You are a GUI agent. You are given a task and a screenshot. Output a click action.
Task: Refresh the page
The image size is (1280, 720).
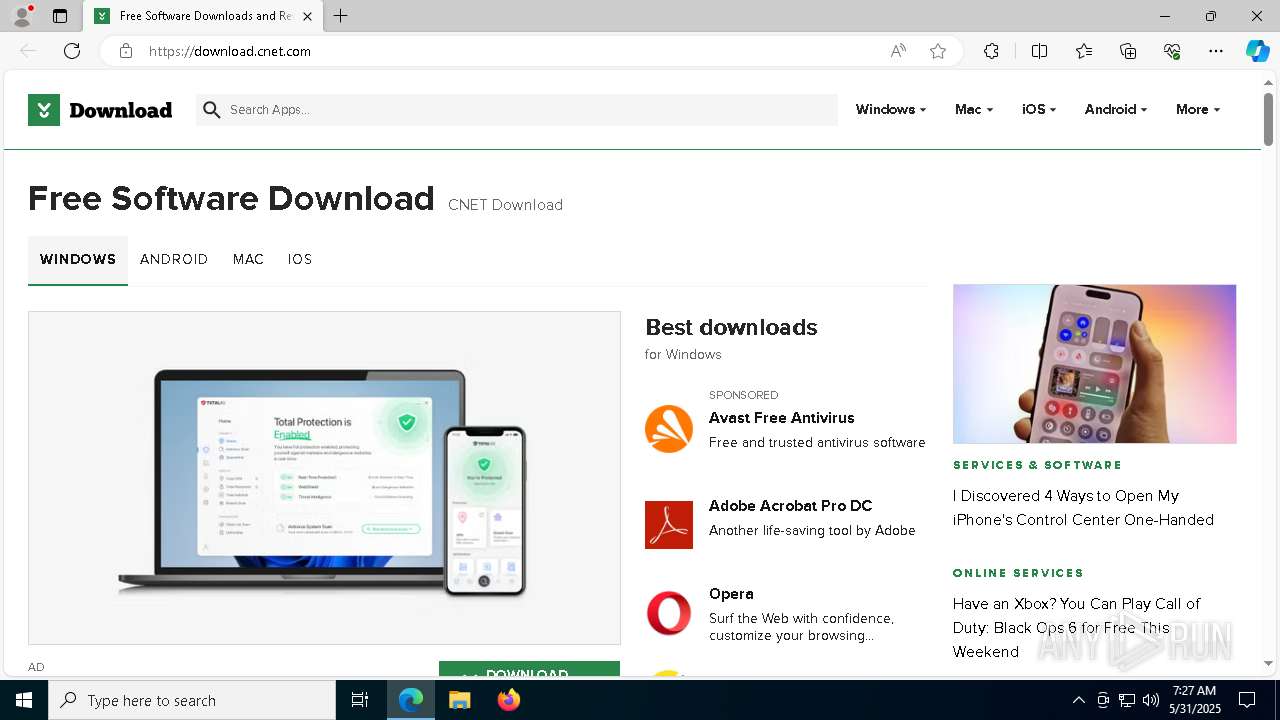72,51
